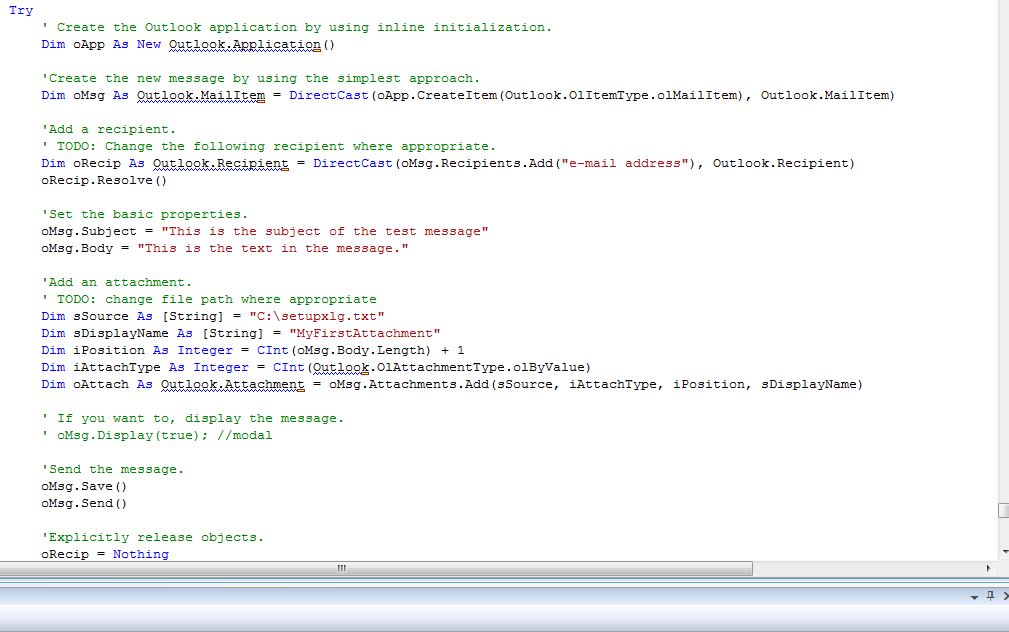Click "OlAttachmentType.olByValue" in the iAttachType line
1009x632 pixels.
(x=480, y=367)
